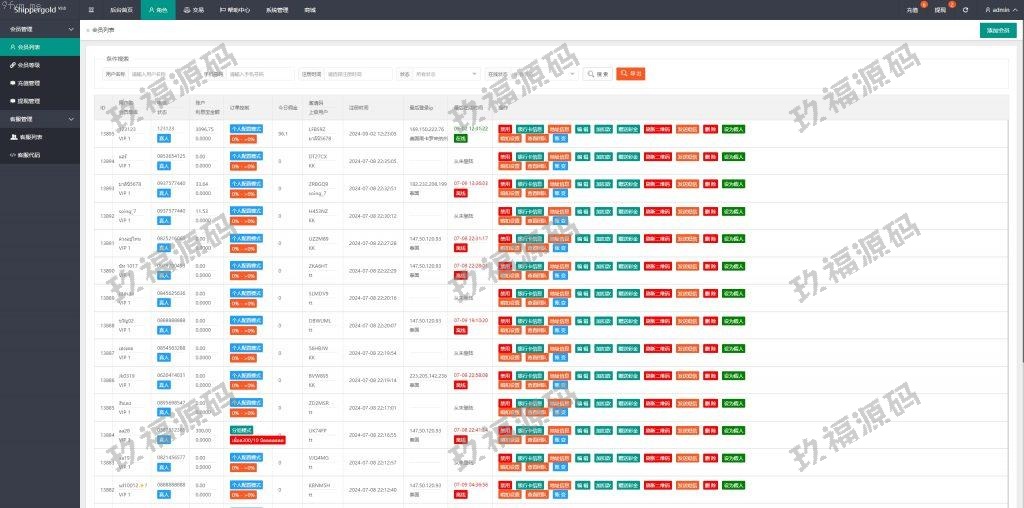Screen dimensions: 1024x508
Task: Collapse the 会员管理 sidebar section
Action: [40, 29]
